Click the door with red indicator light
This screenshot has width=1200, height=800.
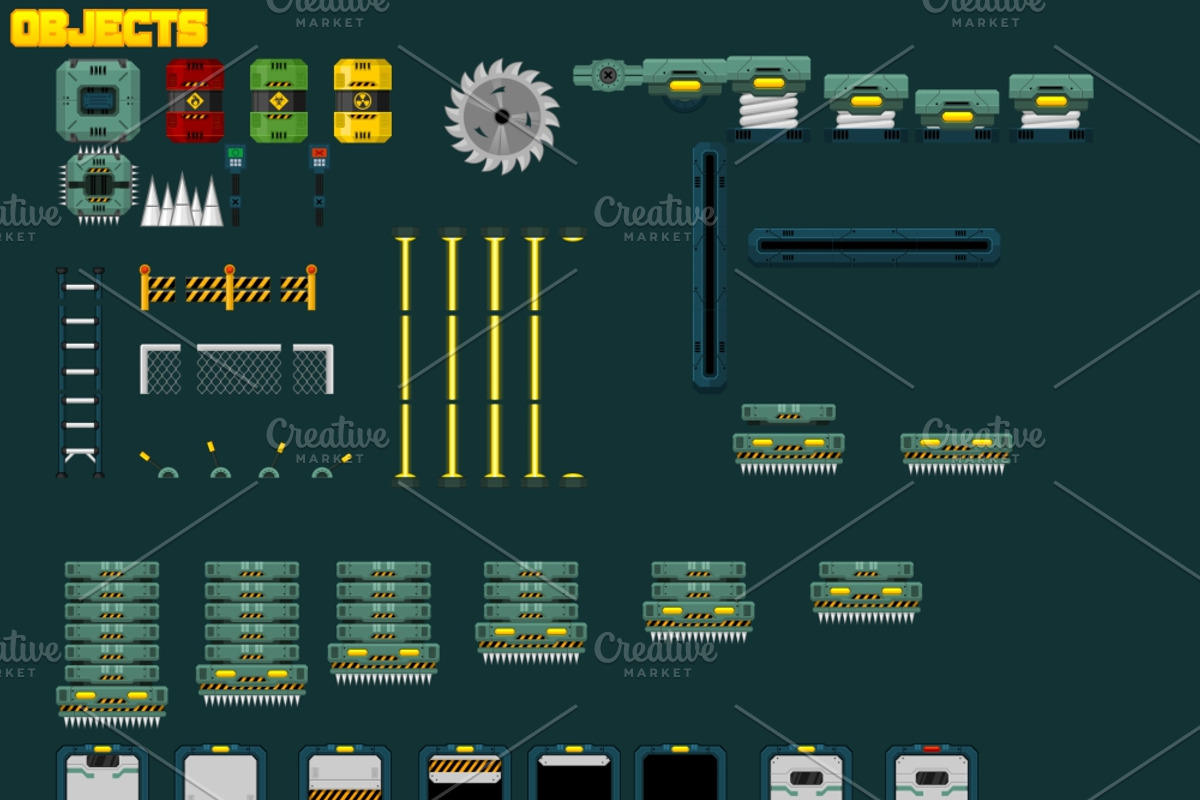pyautogui.click(x=931, y=771)
